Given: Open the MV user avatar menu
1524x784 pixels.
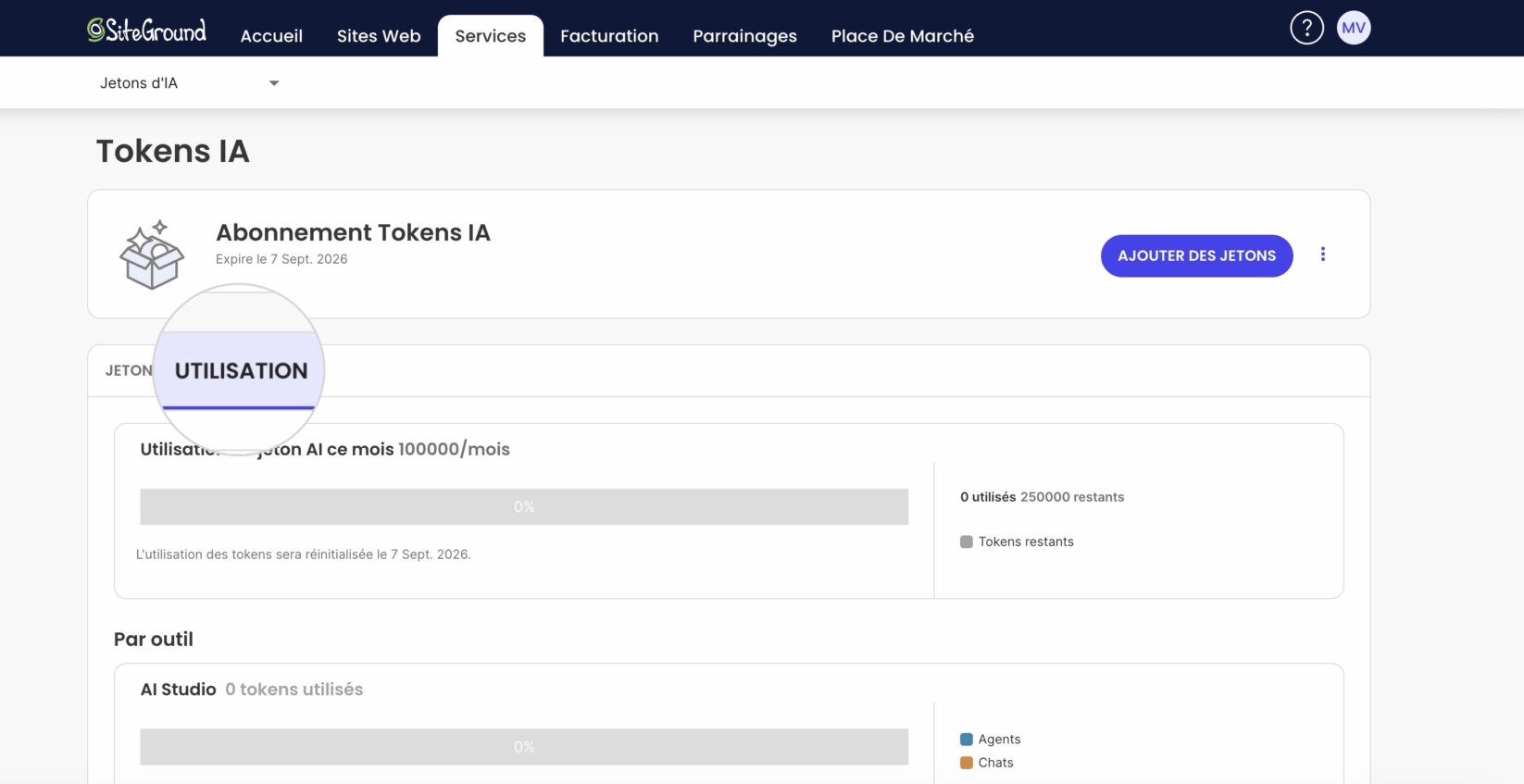Looking at the screenshot, I should [1354, 28].
